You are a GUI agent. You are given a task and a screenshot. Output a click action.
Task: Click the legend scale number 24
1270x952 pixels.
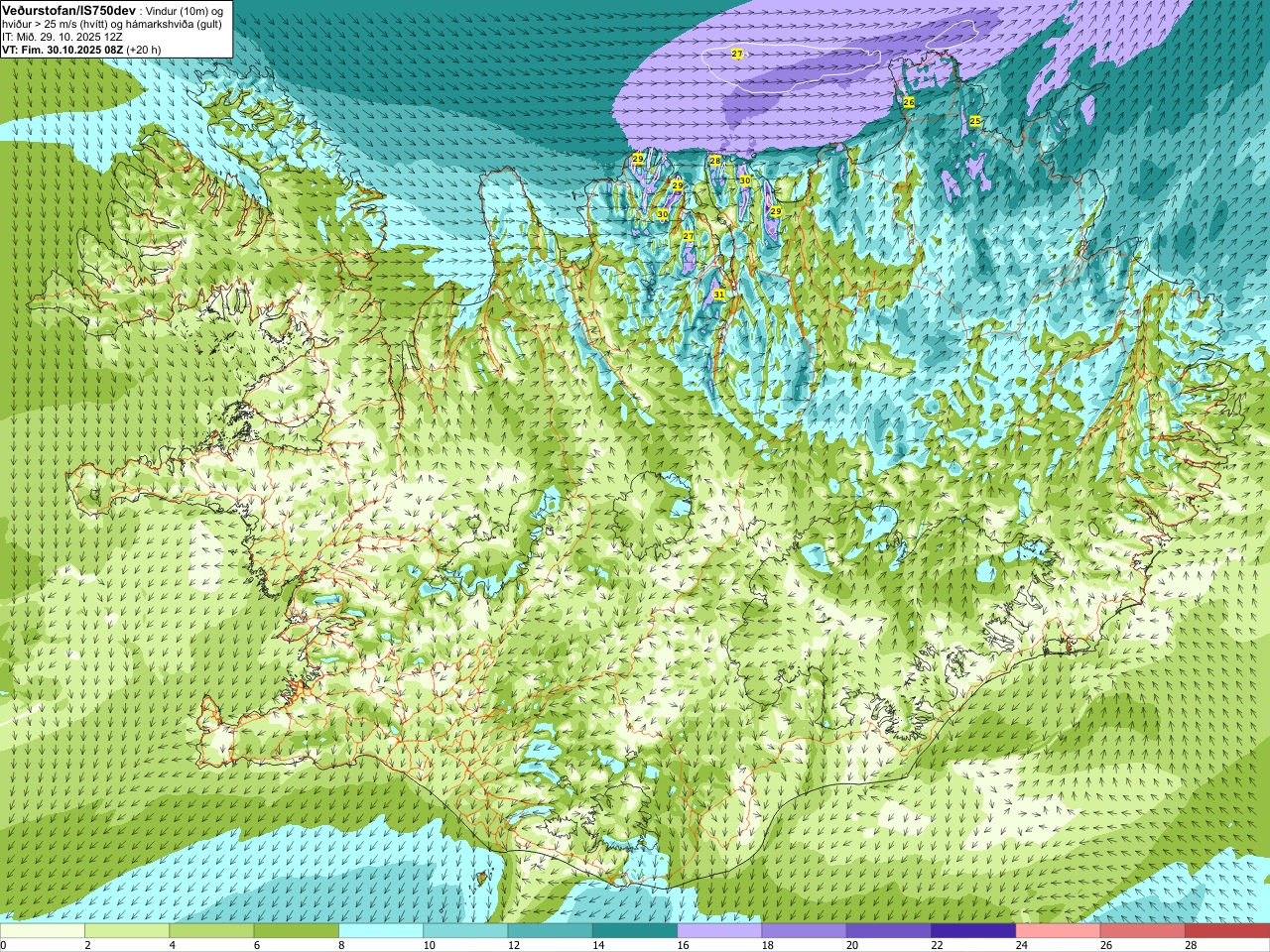tap(1021, 945)
